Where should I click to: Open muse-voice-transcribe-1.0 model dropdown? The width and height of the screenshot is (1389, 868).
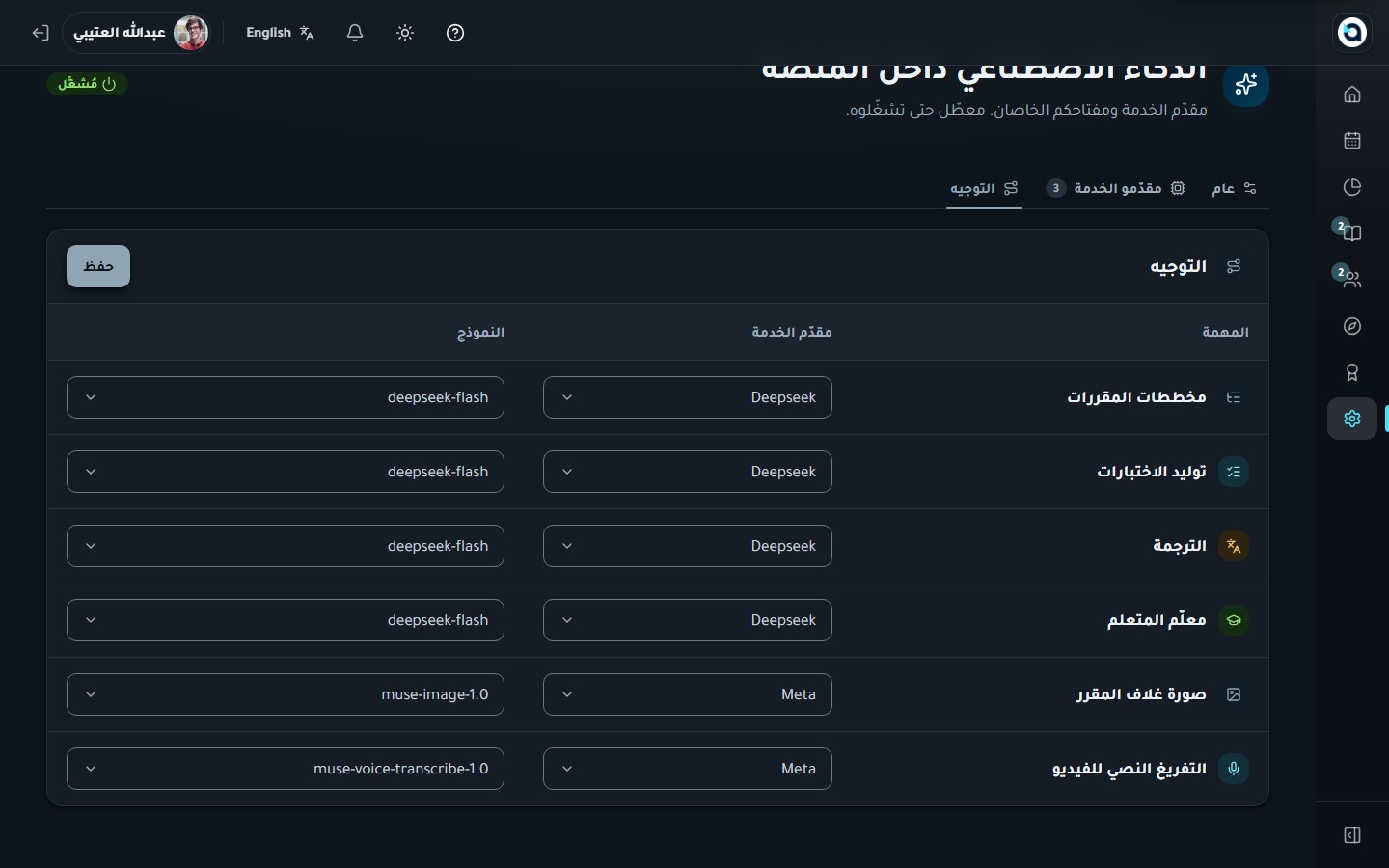click(x=286, y=769)
